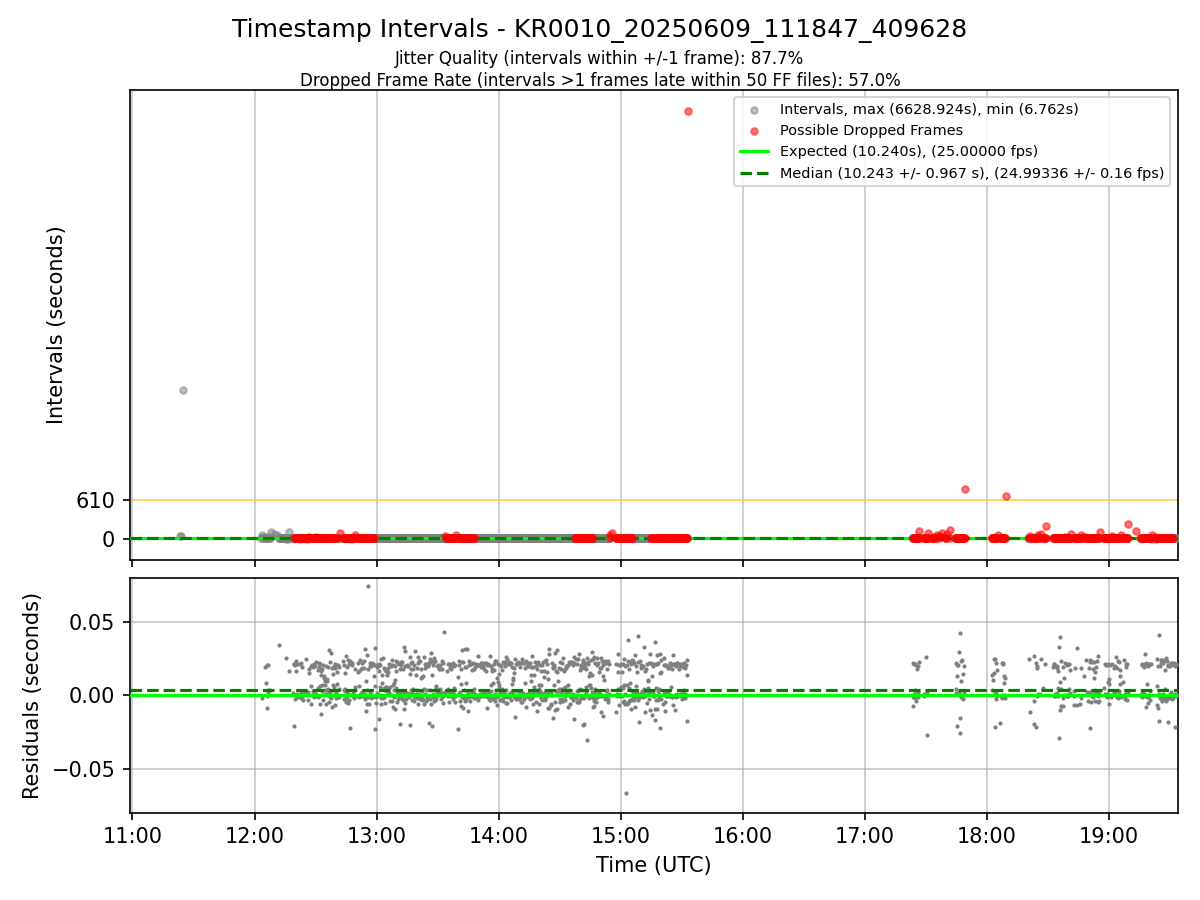Click the 'Intervals (seconds)' axis label
Viewport: 1200px width, 900px height.
pos(56,325)
